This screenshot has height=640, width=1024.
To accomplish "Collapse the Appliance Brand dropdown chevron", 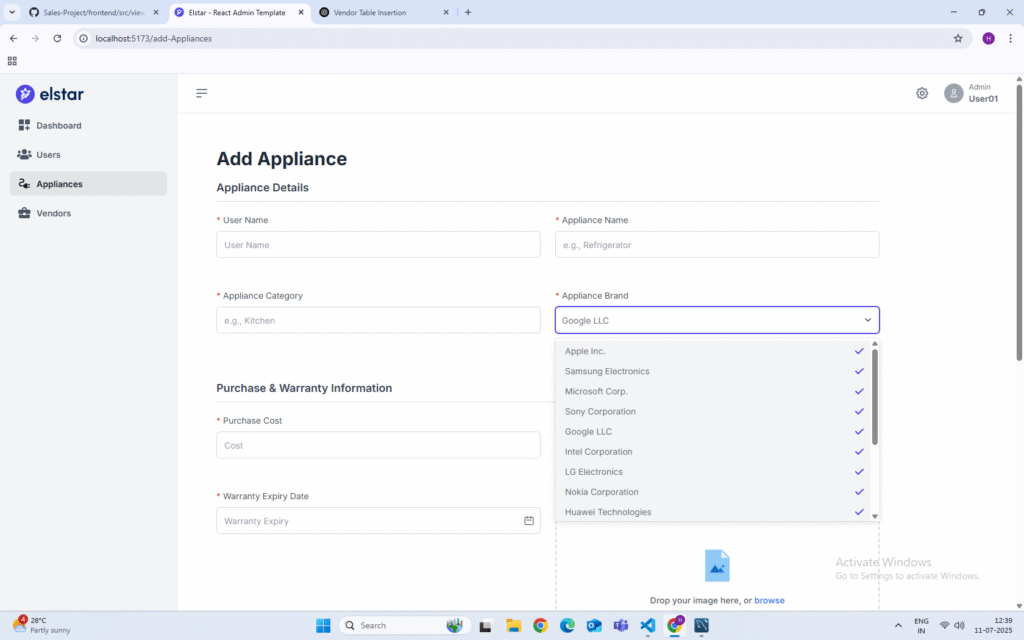I will point(868,320).
